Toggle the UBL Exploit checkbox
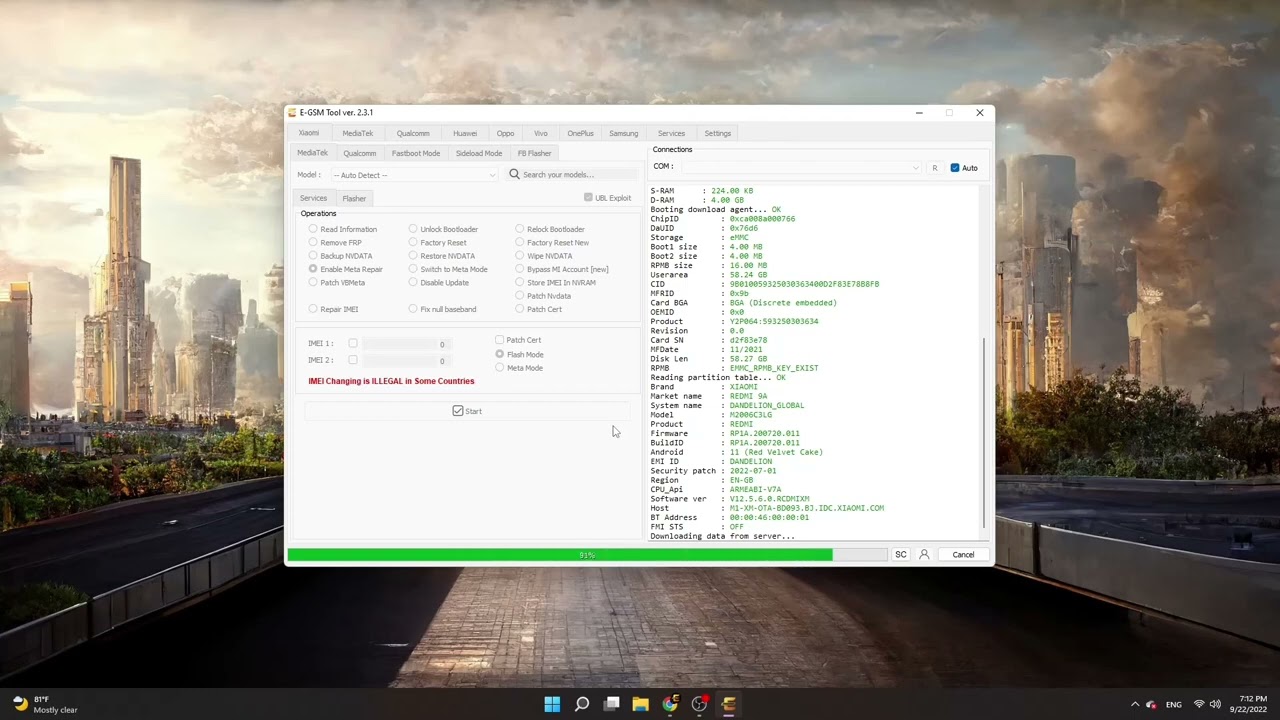Image resolution: width=1280 pixels, height=720 pixels. [x=588, y=197]
